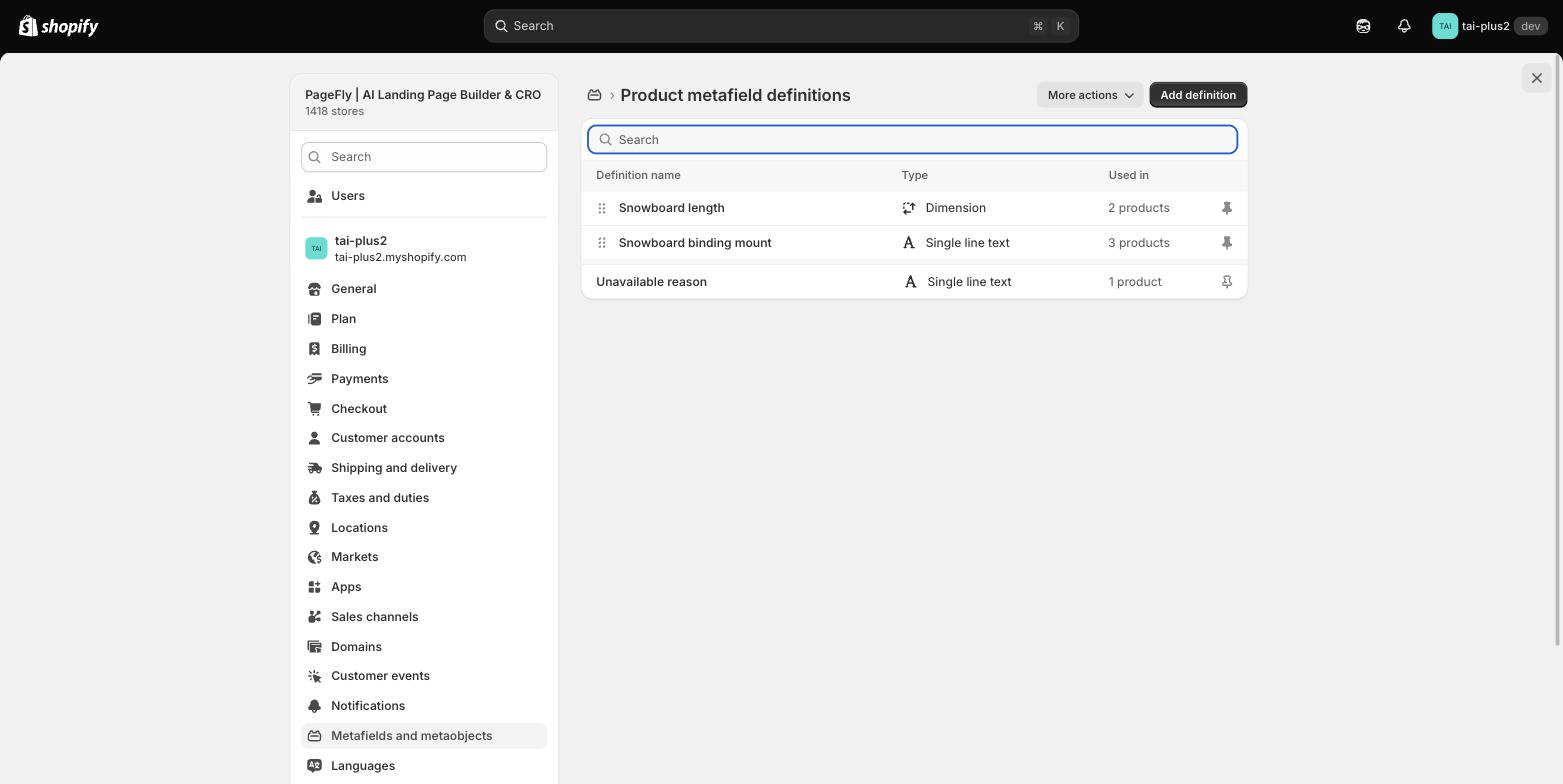1563x784 pixels.
Task: Select the tai-plus2 store entry
Action: click(x=424, y=249)
